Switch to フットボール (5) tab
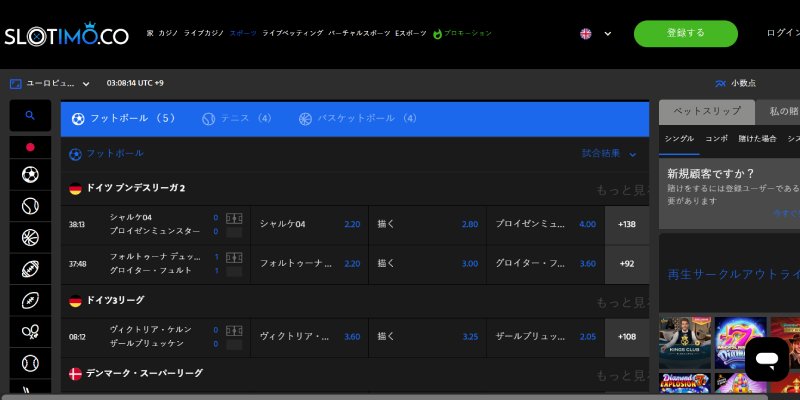 click(x=123, y=119)
